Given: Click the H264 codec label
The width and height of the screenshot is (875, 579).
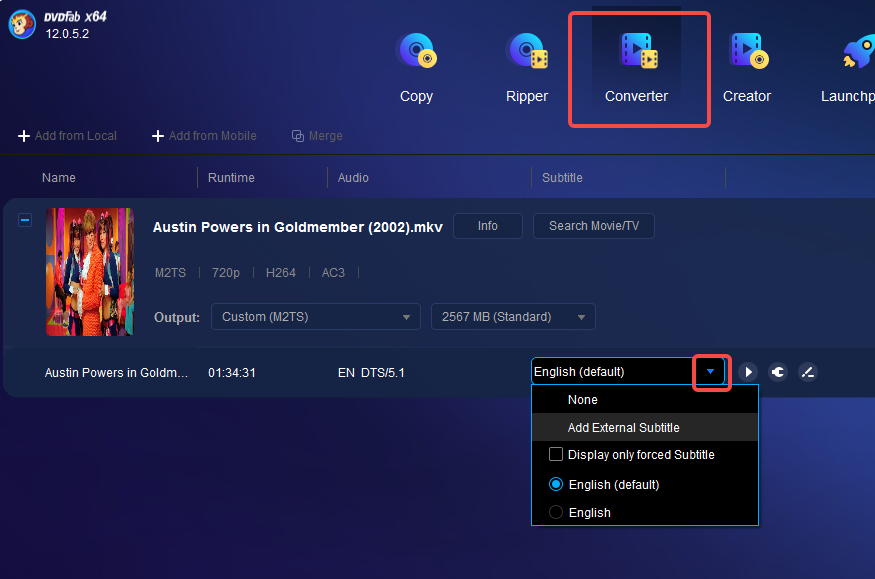Looking at the screenshot, I should tap(281, 273).
